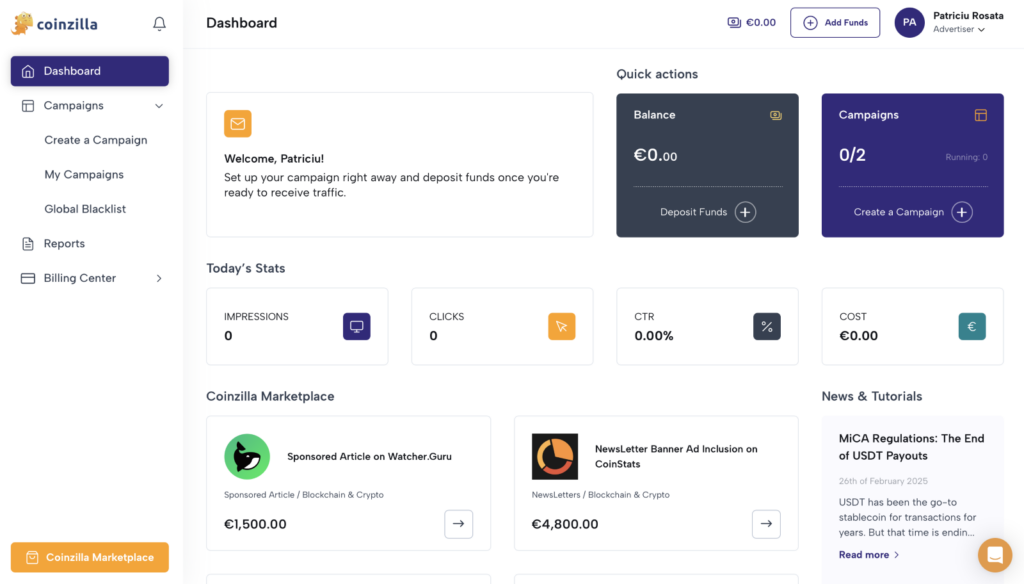Click the 0.00% CTR value
1024x584 pixels.
[x=654, y=336]
